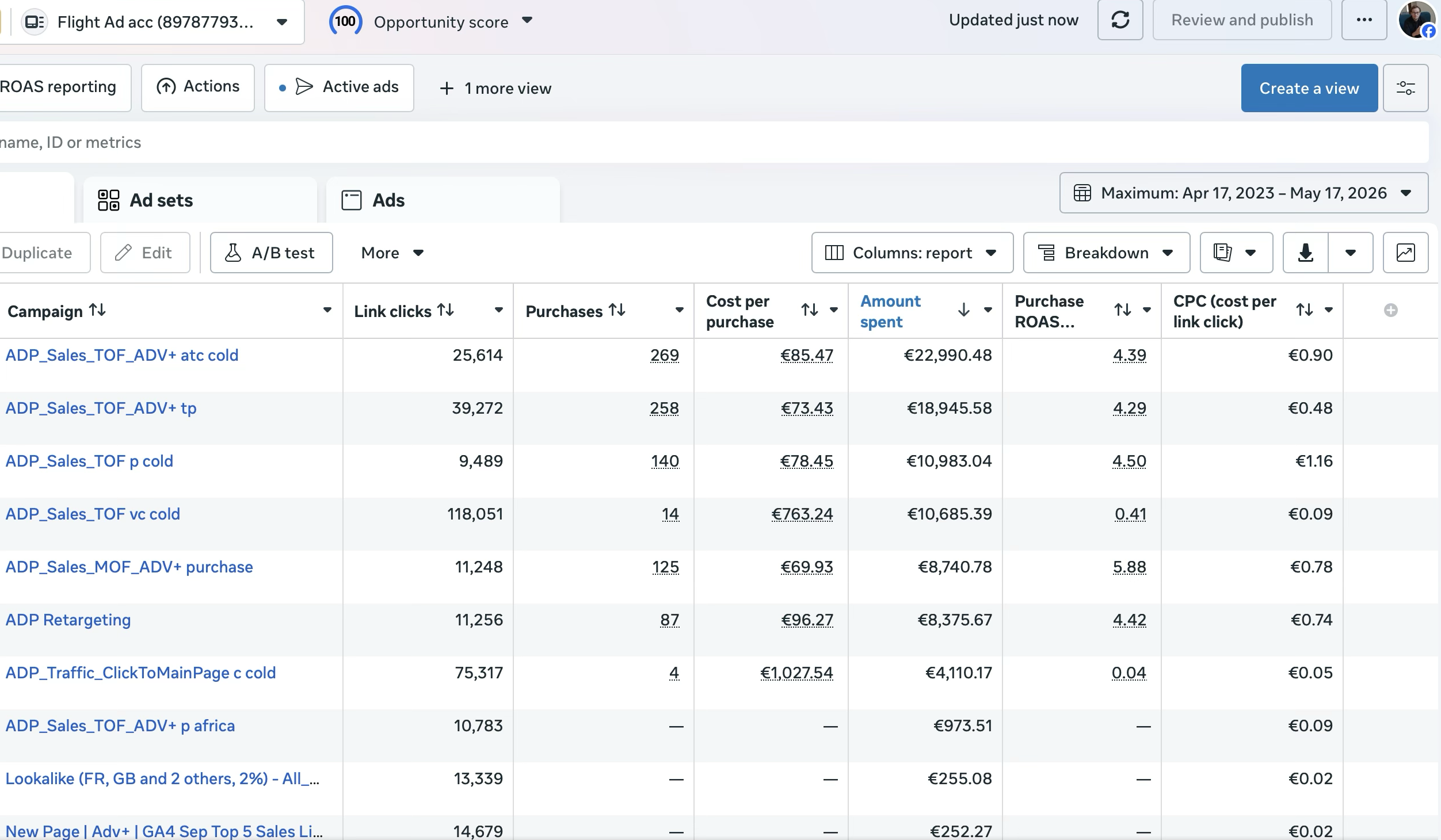Open campaign ADP_Sales_MOF_ADV+ purchase
1441x840 pixels.
click(129, 567)
